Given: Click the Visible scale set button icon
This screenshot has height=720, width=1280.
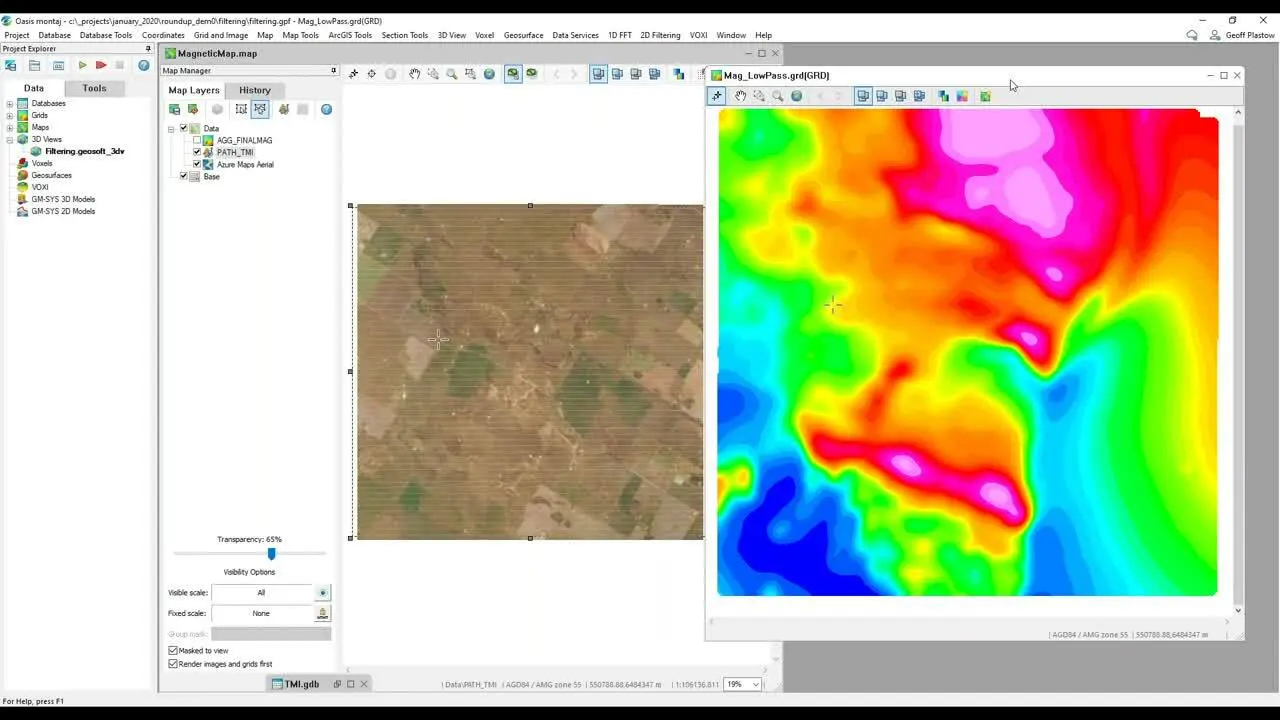Looking at the screenshot, I should pyautogui.click(x=322, y=592).
